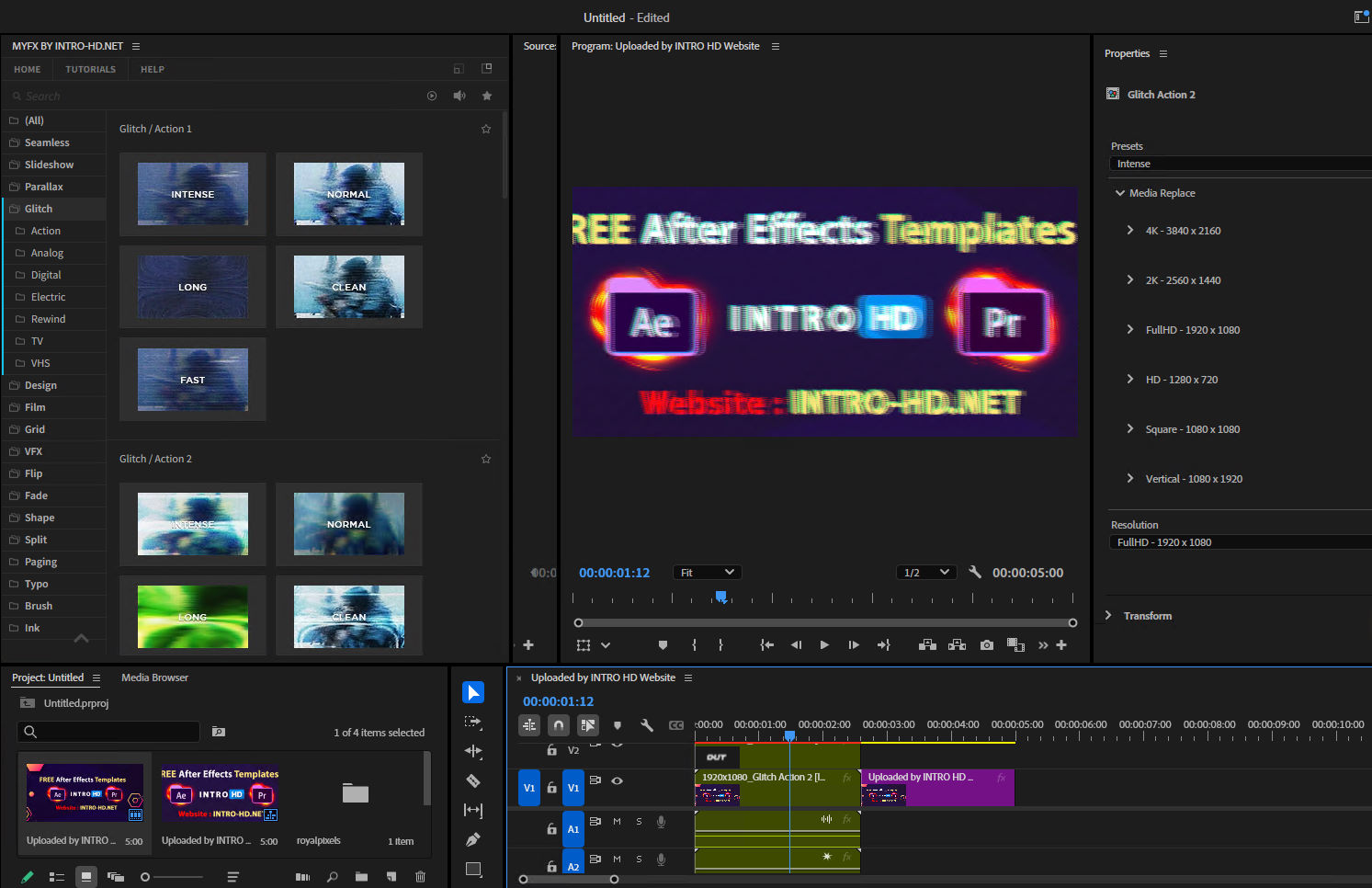
Task: Click New Item icon in Project panel
Action: click(x=391, y=877)
